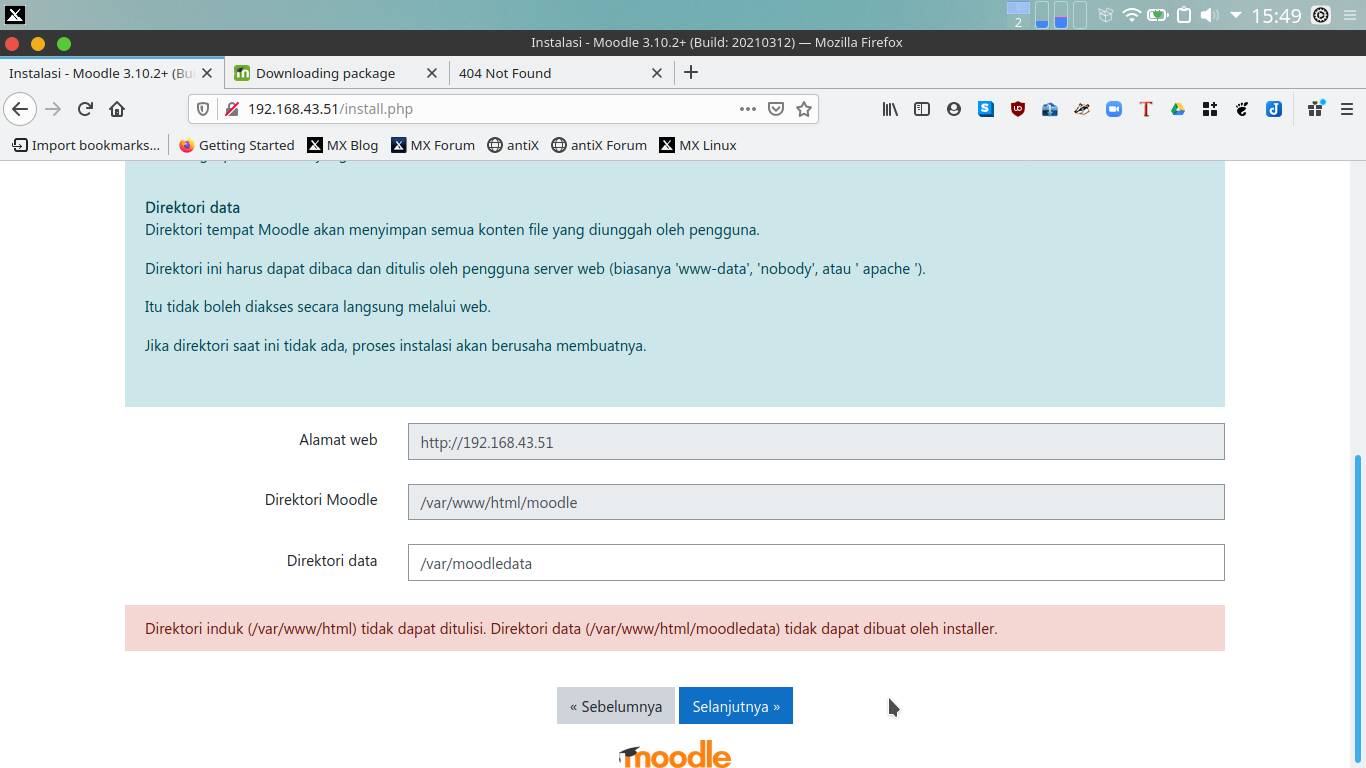Image resolution: width=1366 pixels, height=768 pixels.
Task: Show insecure connection padlock info
Action: click(x=231, y=109)
